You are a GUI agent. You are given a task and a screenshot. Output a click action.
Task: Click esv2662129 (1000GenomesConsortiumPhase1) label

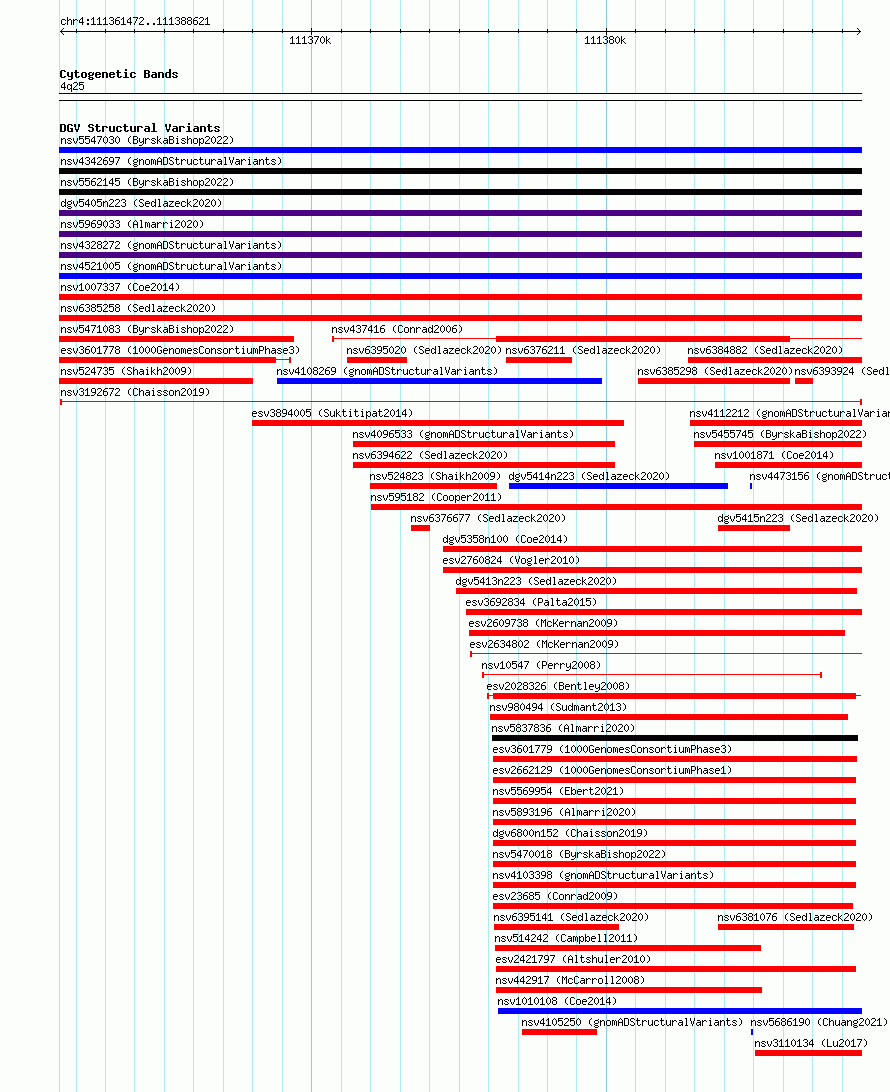pyautogui.click(x=613, y=770)
